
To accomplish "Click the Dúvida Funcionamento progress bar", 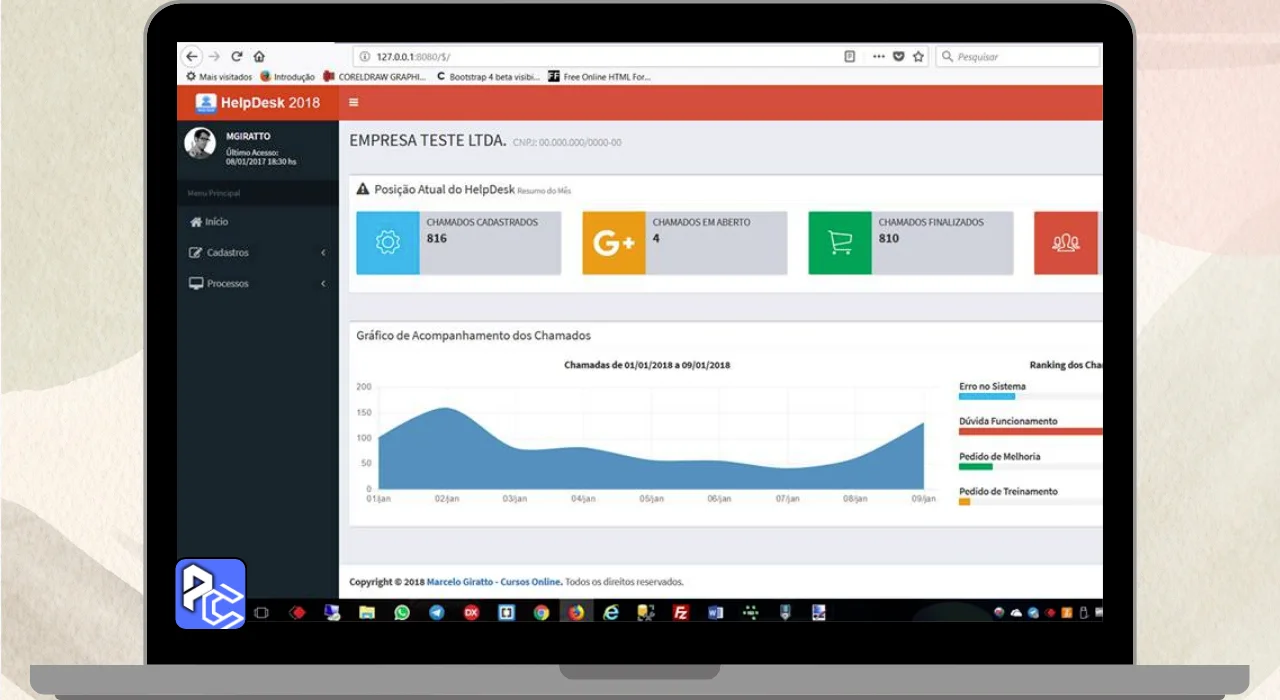I will (1031, 432).
